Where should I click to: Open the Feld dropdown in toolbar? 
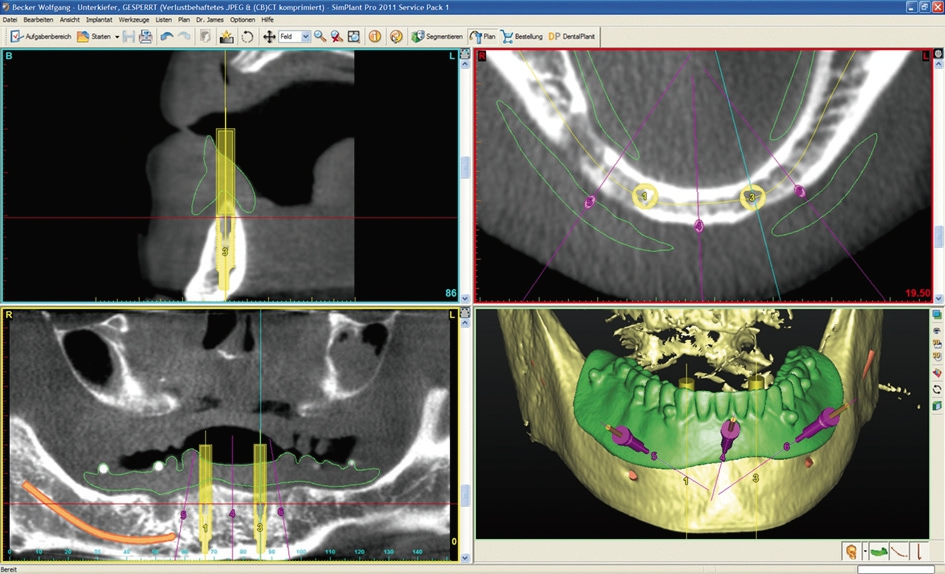[x=305, y=37]
